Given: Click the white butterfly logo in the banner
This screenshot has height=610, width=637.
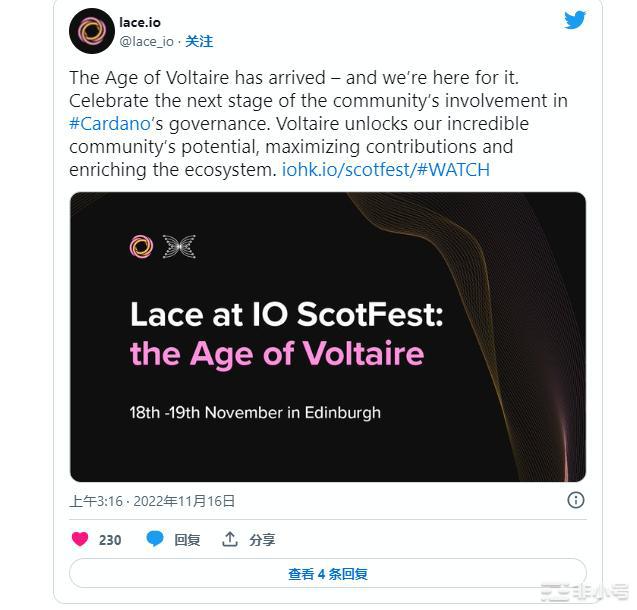Looking at the screenshot, I should pos(179,246).
